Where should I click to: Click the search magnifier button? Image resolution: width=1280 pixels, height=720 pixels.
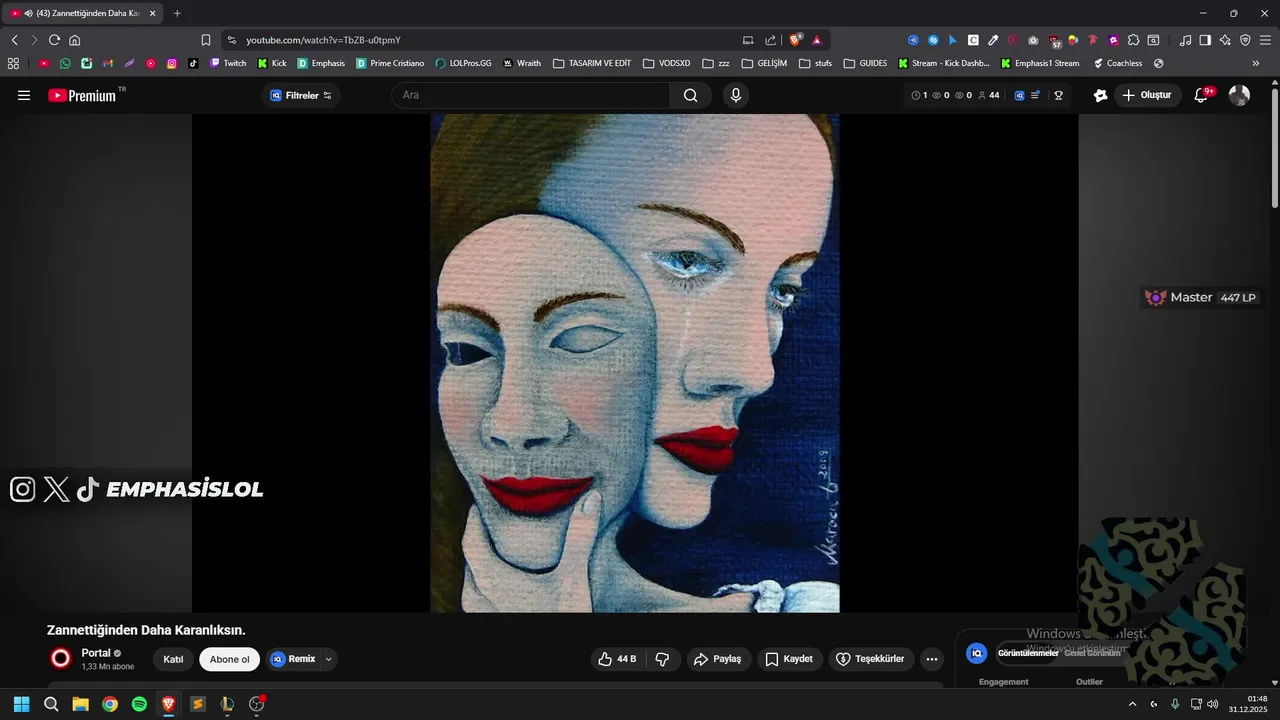click(x=691, y=95)
